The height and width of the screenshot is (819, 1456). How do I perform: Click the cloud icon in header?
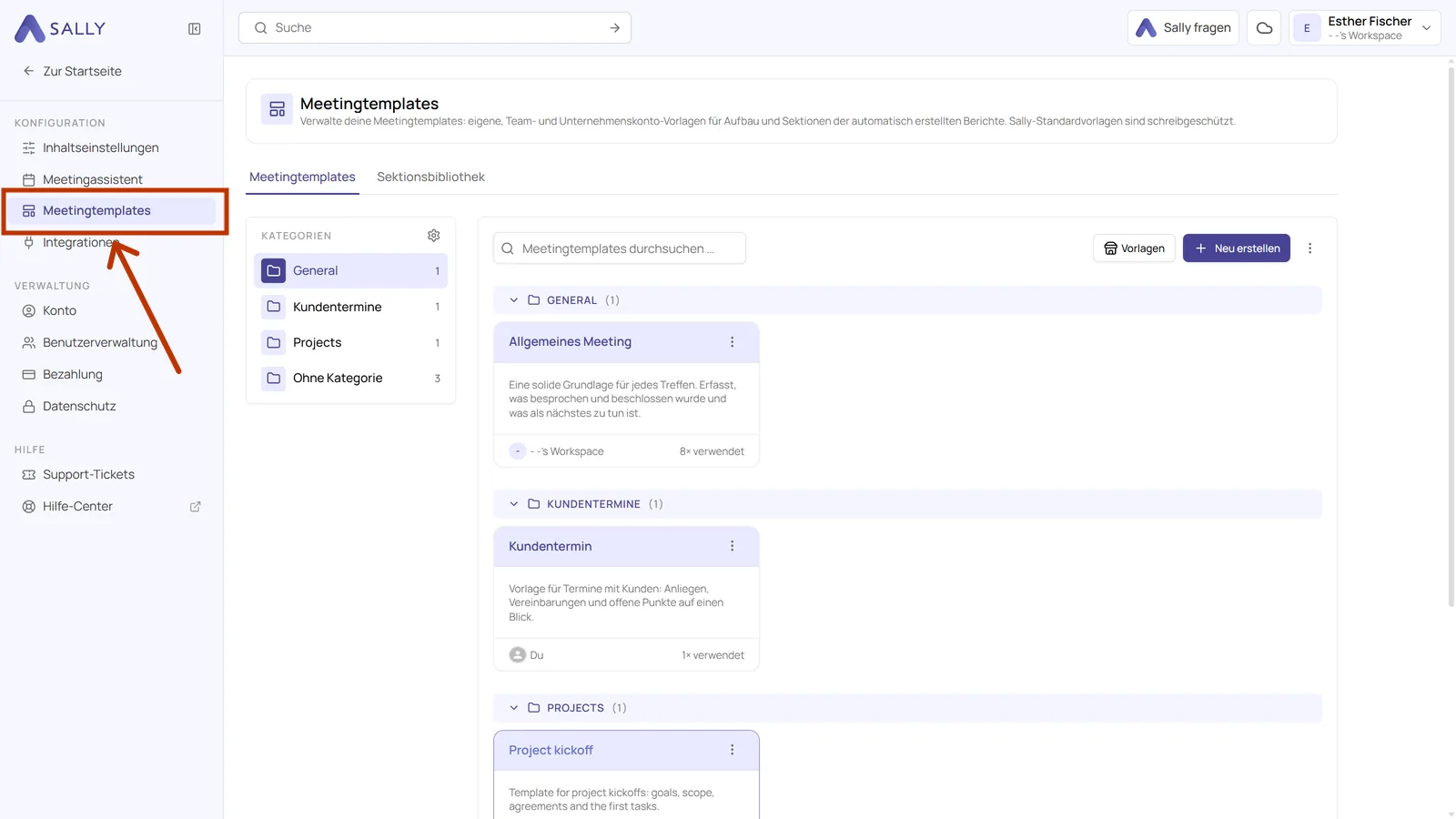pos(1264,27)
